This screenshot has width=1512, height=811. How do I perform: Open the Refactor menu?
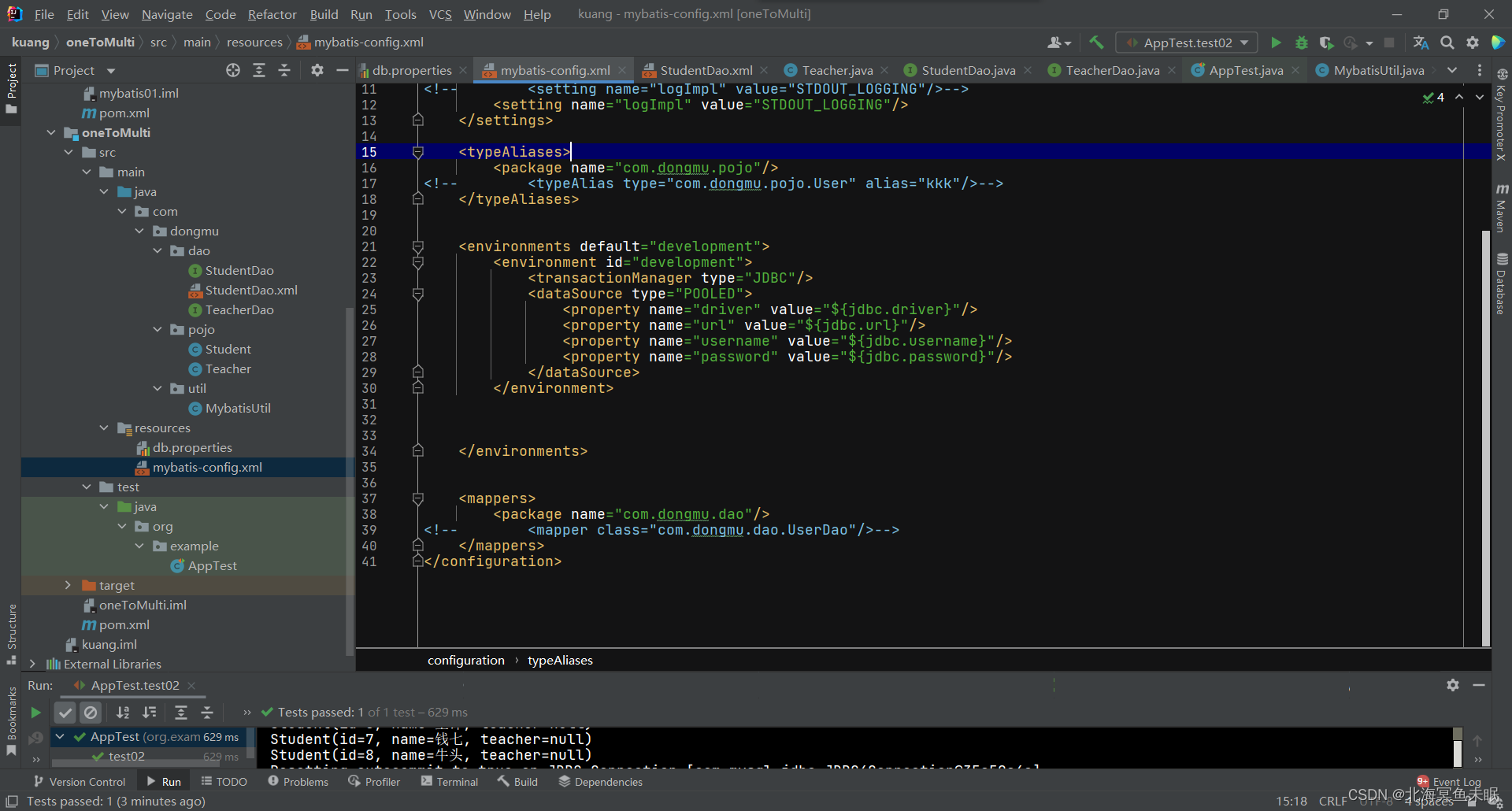pos(272,14)
